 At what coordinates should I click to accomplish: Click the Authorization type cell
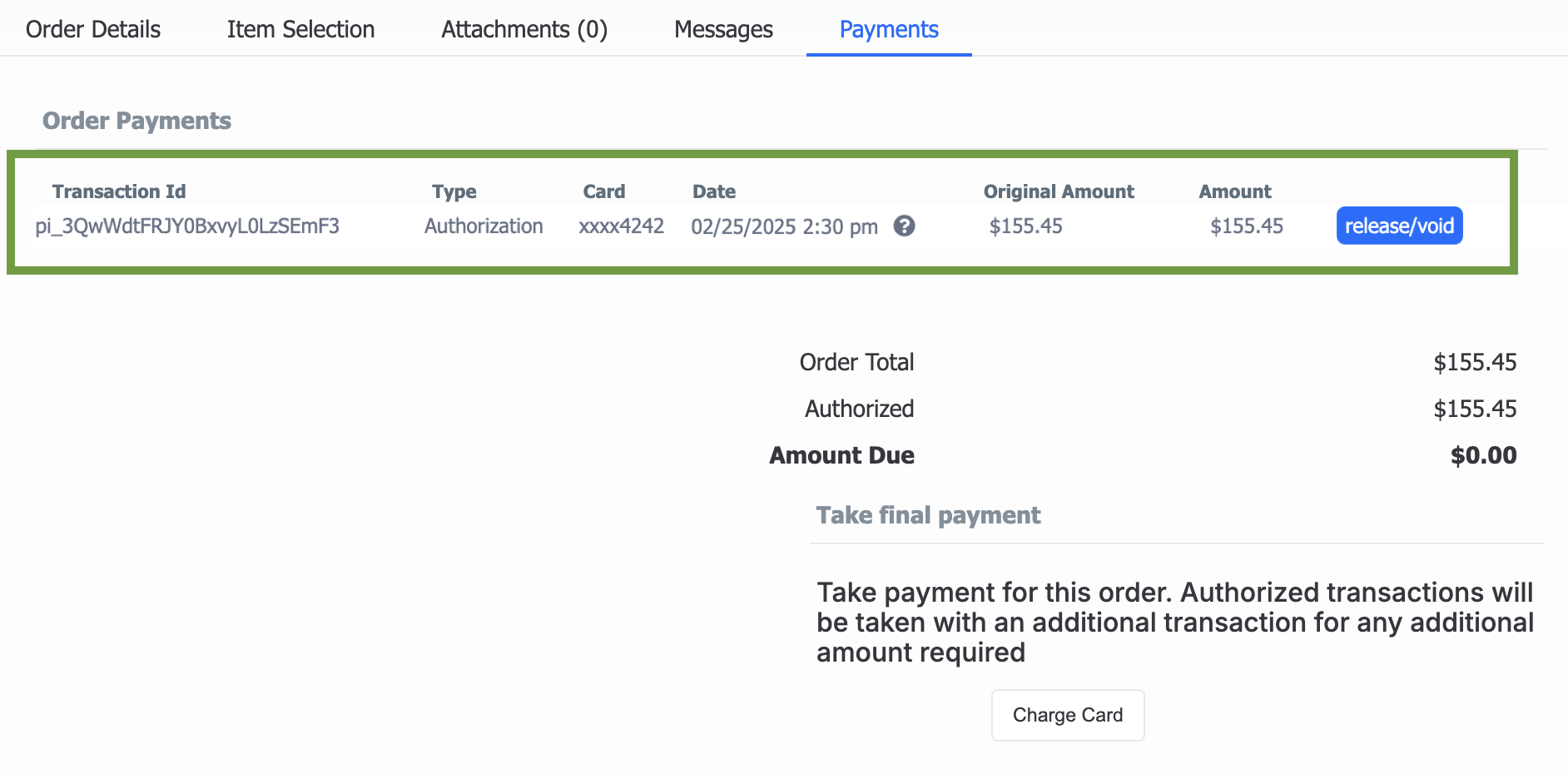484,226
